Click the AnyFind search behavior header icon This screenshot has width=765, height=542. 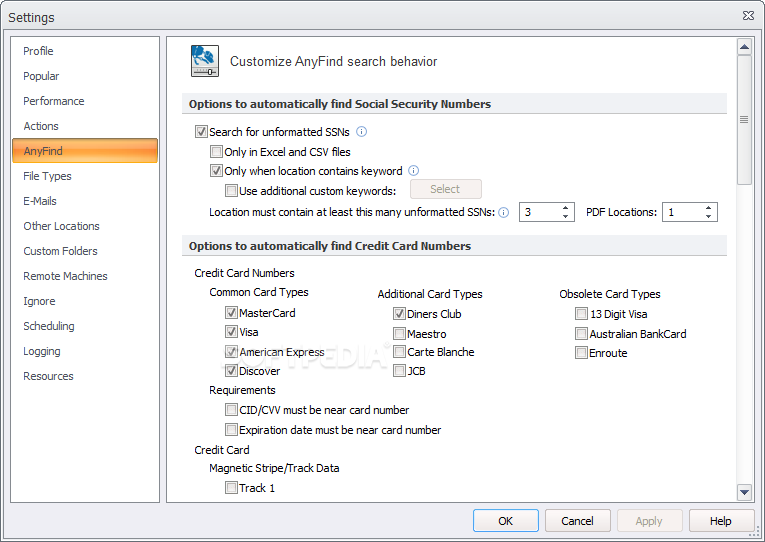pos(205,61)
